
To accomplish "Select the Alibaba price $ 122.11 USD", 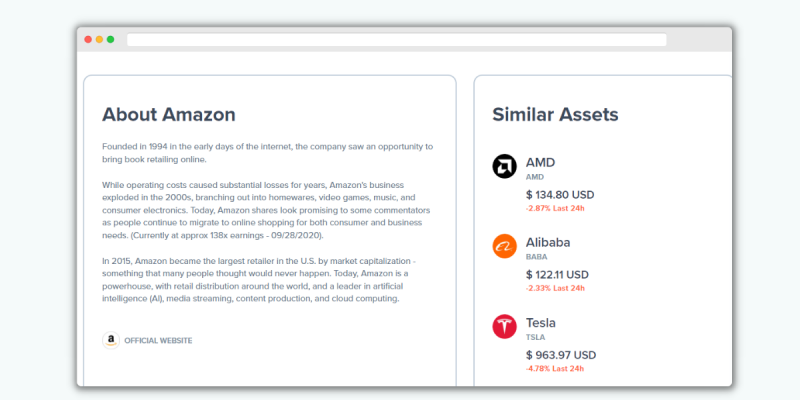I will coord(557,274).
